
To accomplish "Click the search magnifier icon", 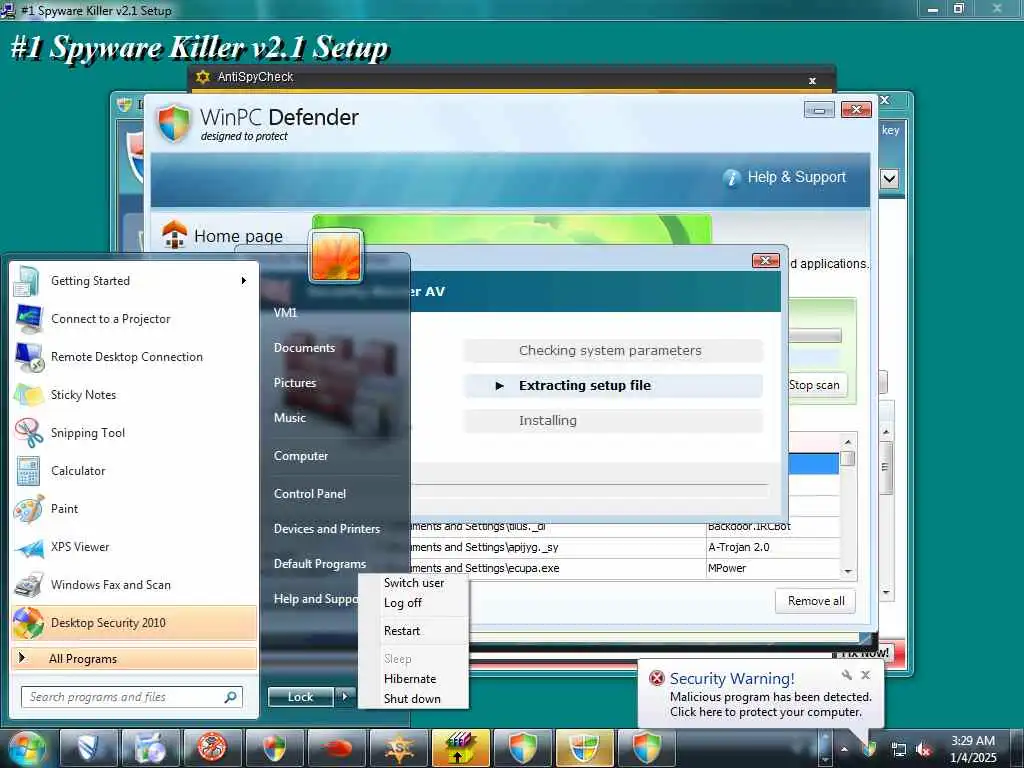I will [231, 697].
